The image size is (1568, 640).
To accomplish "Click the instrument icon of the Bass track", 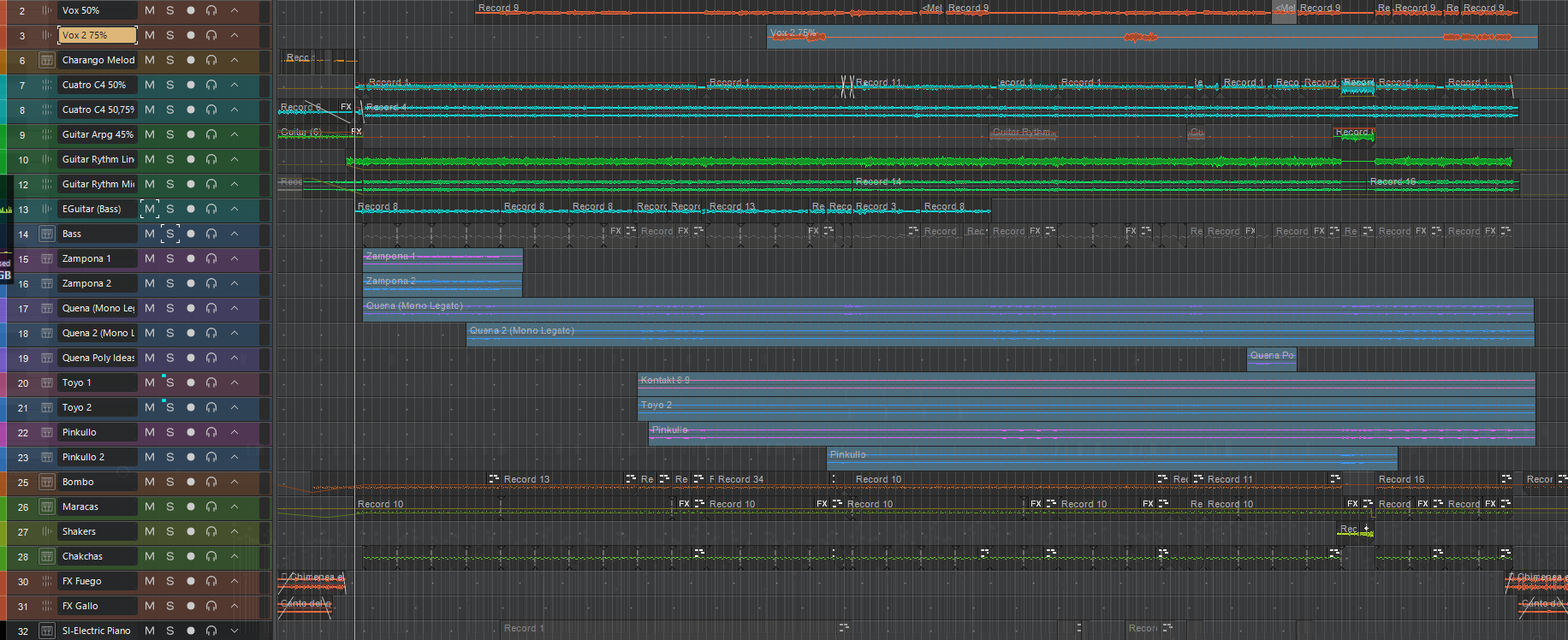I will [47, 234].
